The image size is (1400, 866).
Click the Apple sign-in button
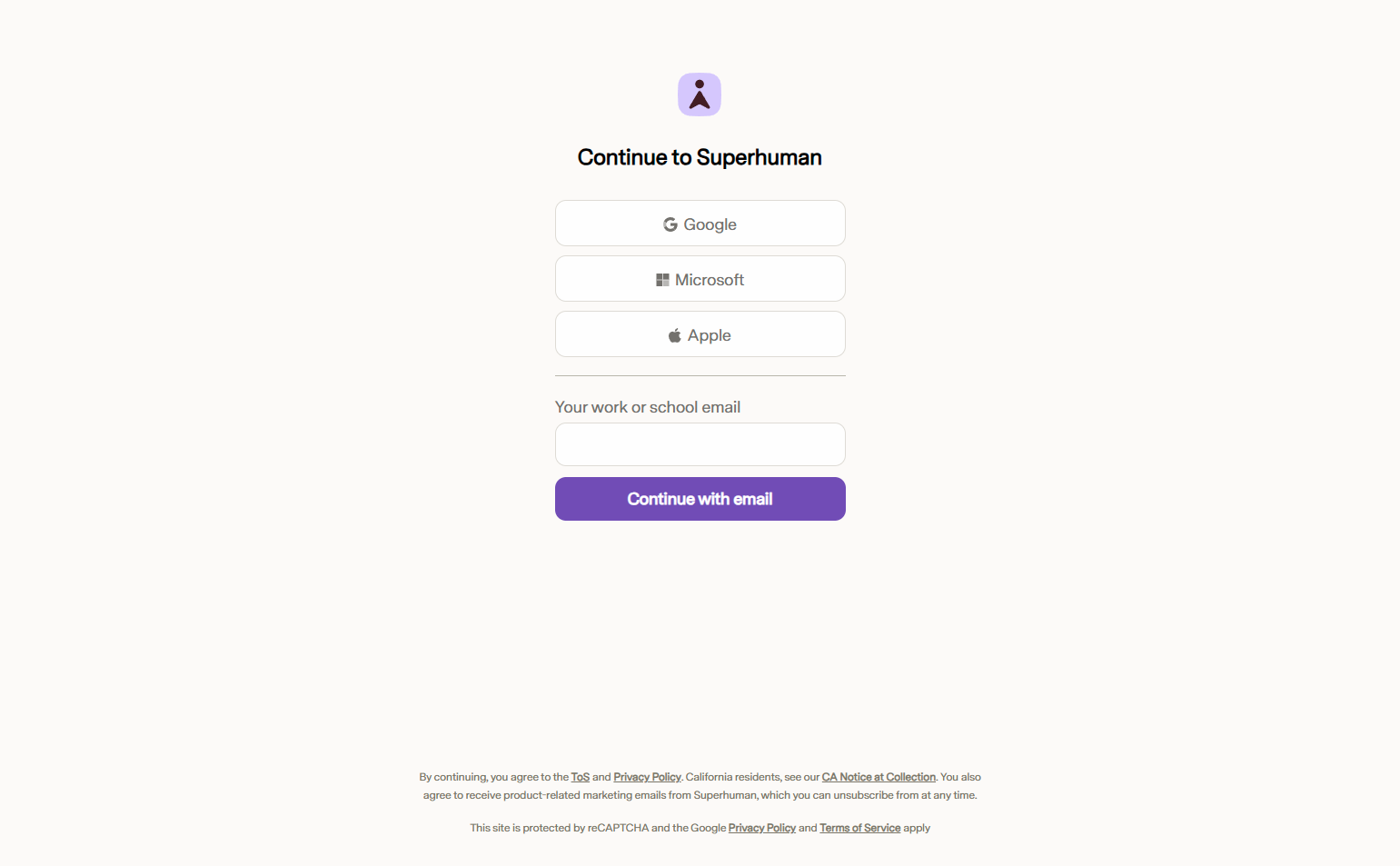tap(700, 334)
